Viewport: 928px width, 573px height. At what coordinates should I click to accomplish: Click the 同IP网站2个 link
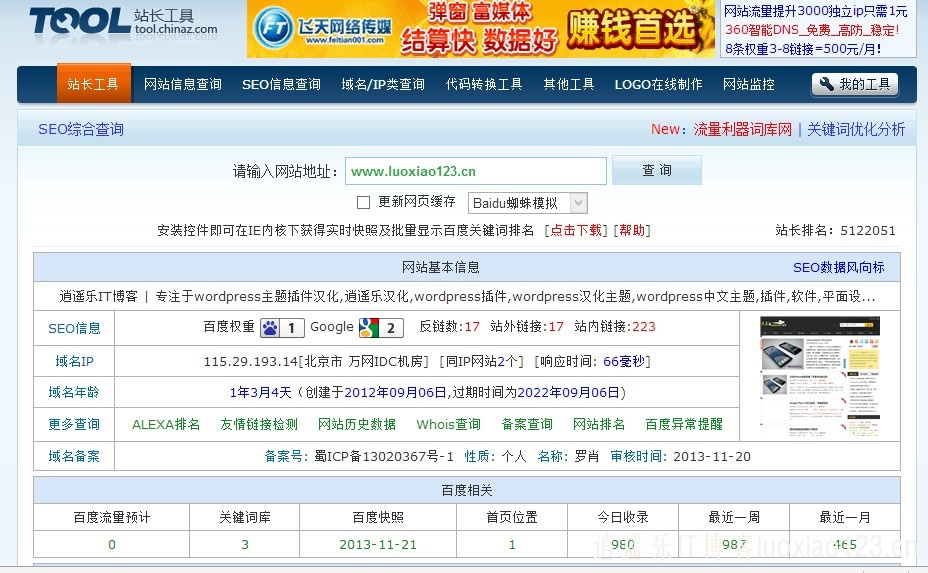[481, 361]
